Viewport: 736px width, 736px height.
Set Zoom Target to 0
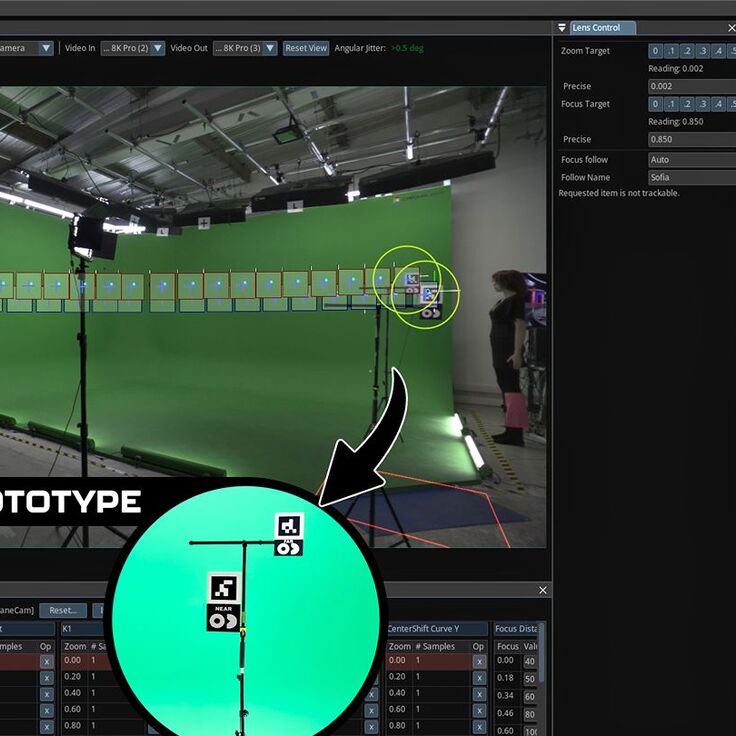click(x=656, y=51)
